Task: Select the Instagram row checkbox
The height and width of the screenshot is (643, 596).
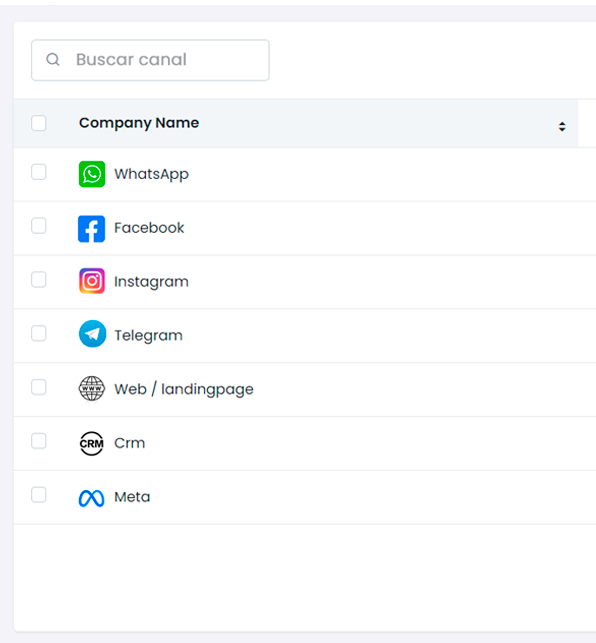Action: pos(39,280)
